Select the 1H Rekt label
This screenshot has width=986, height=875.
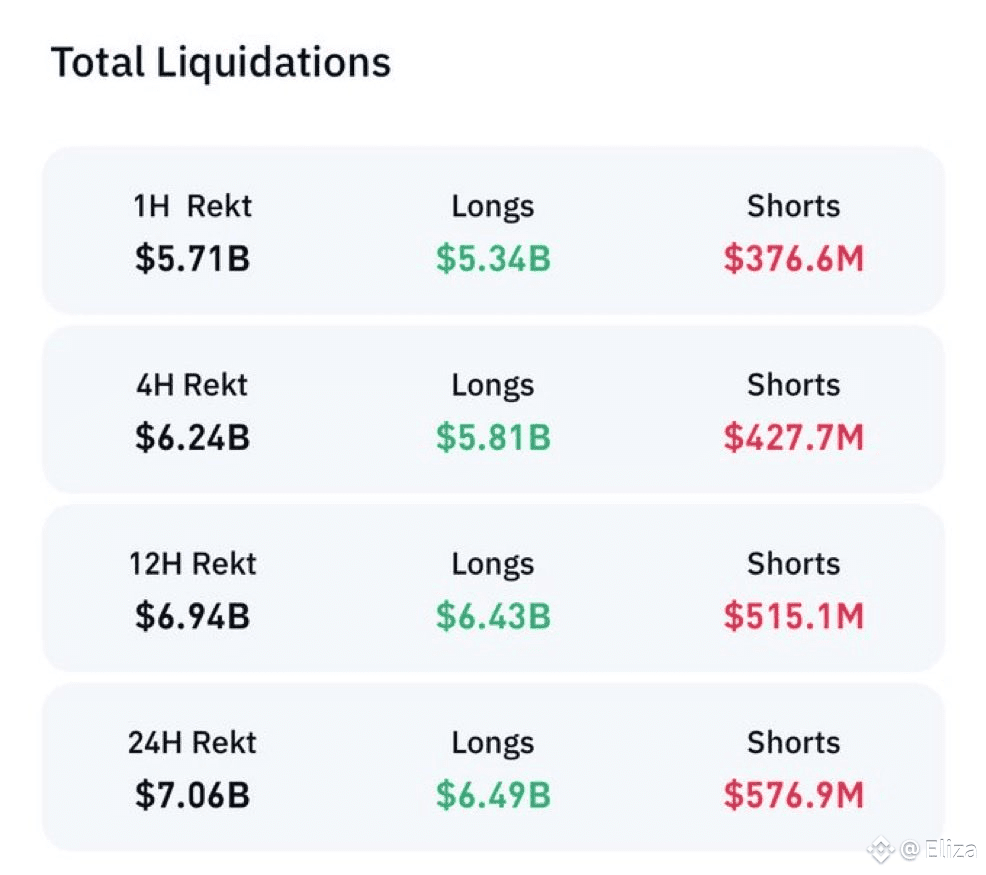tap(192, 206)
